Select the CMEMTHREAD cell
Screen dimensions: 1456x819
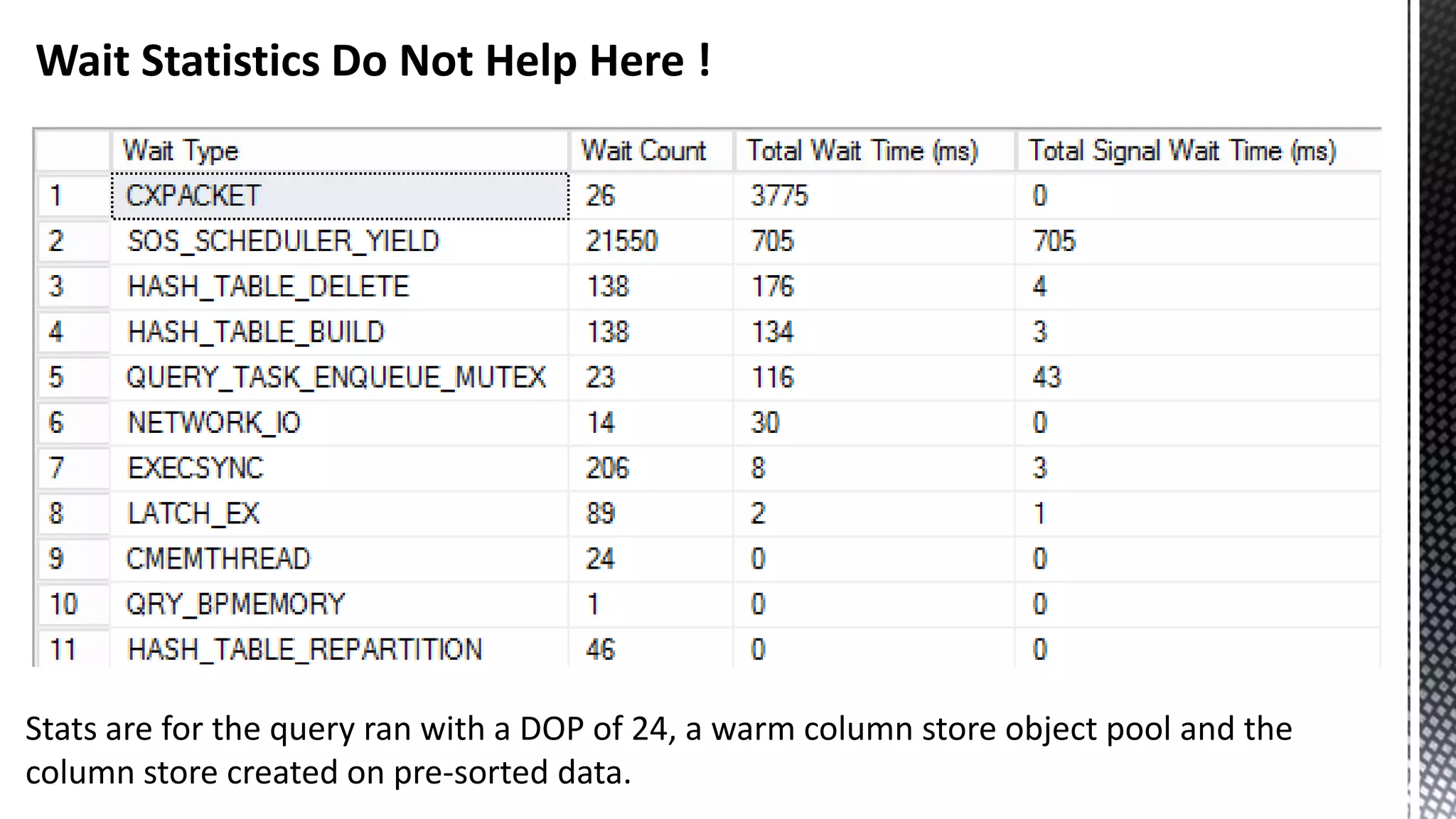click(x=340, y=559)
